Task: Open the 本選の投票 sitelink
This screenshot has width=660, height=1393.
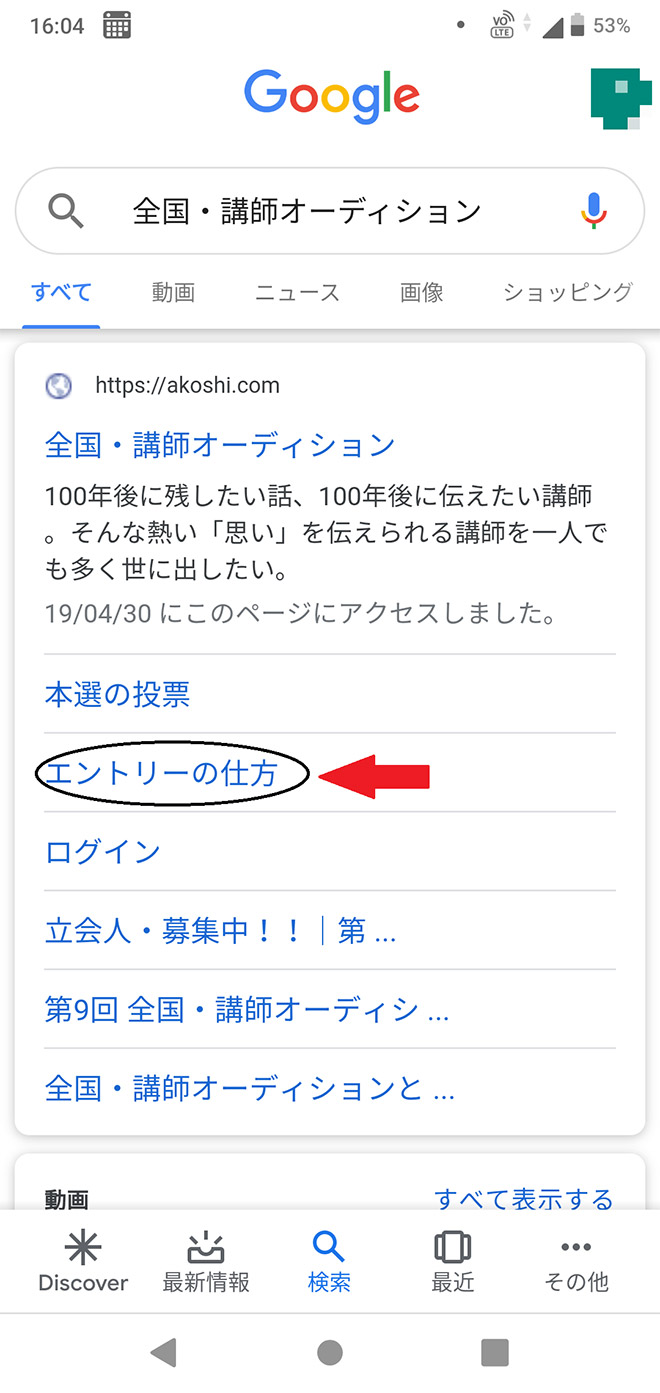Action: point(117,694)
